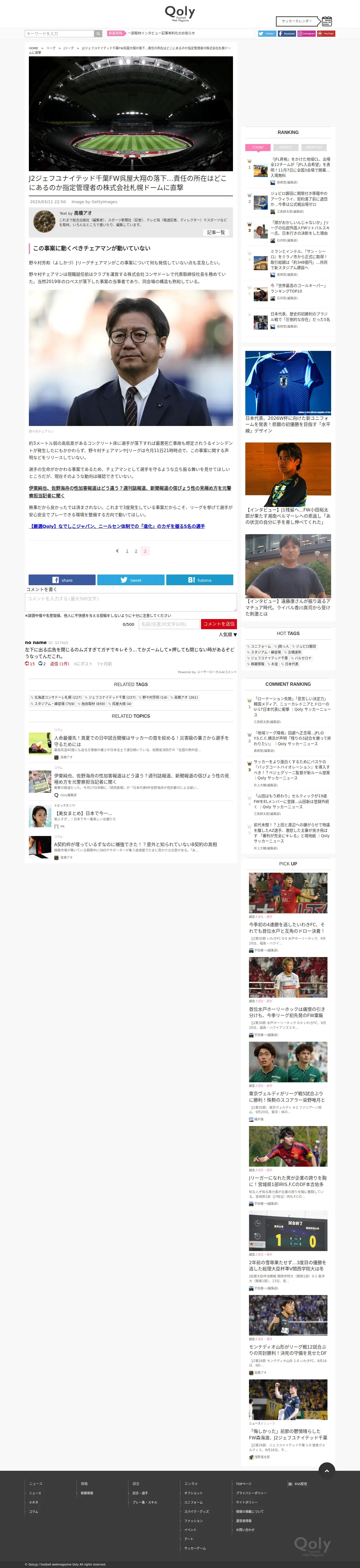Click the scroll-to-top round arrow button
The image size is (360, 1568).
pos(327,1470)
